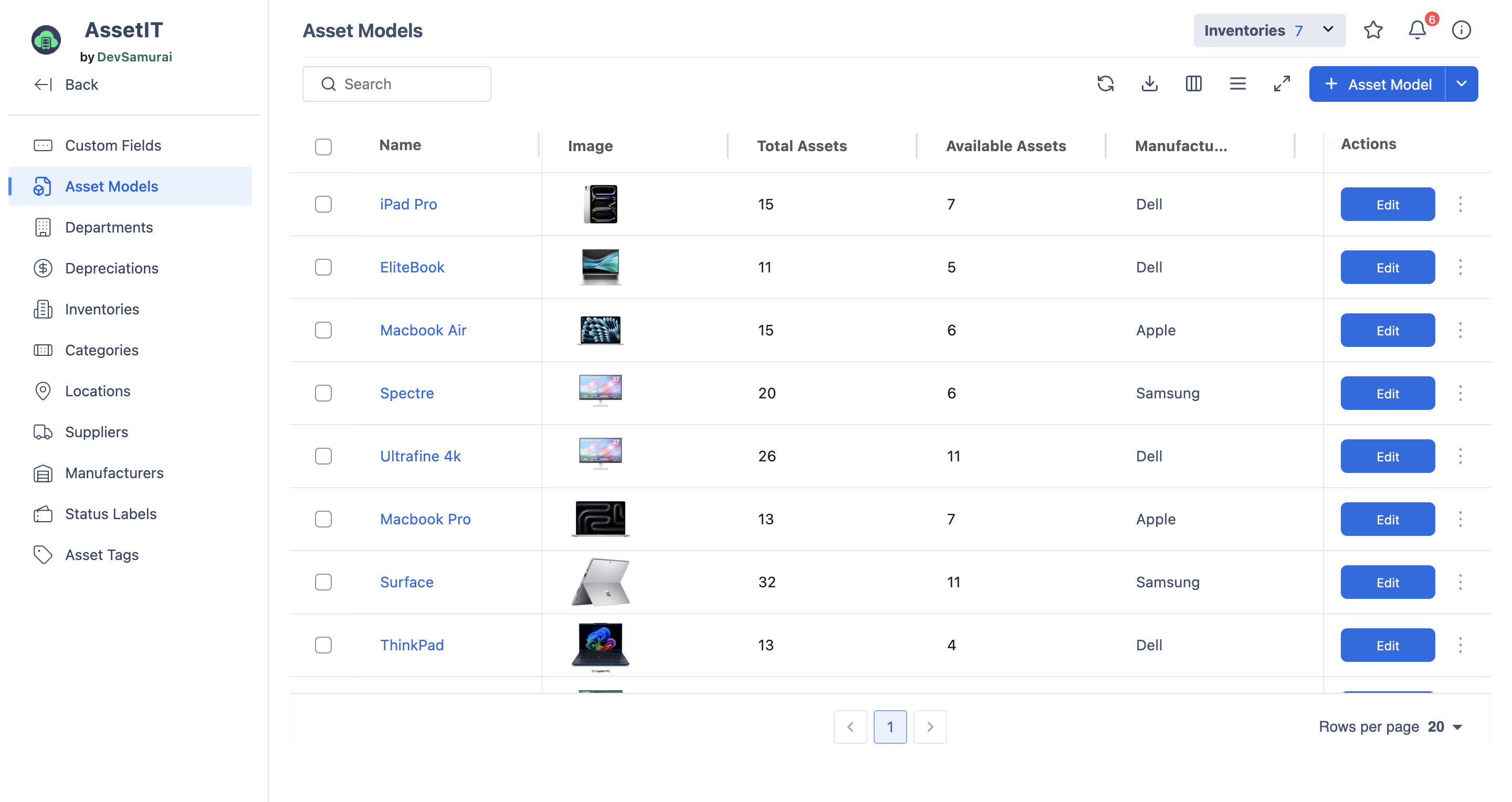Open Status Labels in the sidebar

(110, 514)
